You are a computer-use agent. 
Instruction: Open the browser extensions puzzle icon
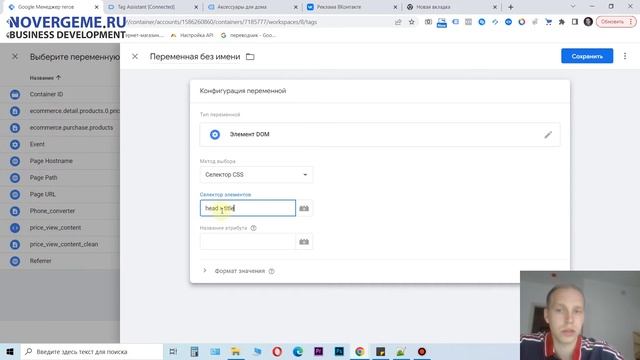pyautogui.click(x=562, y=22)
